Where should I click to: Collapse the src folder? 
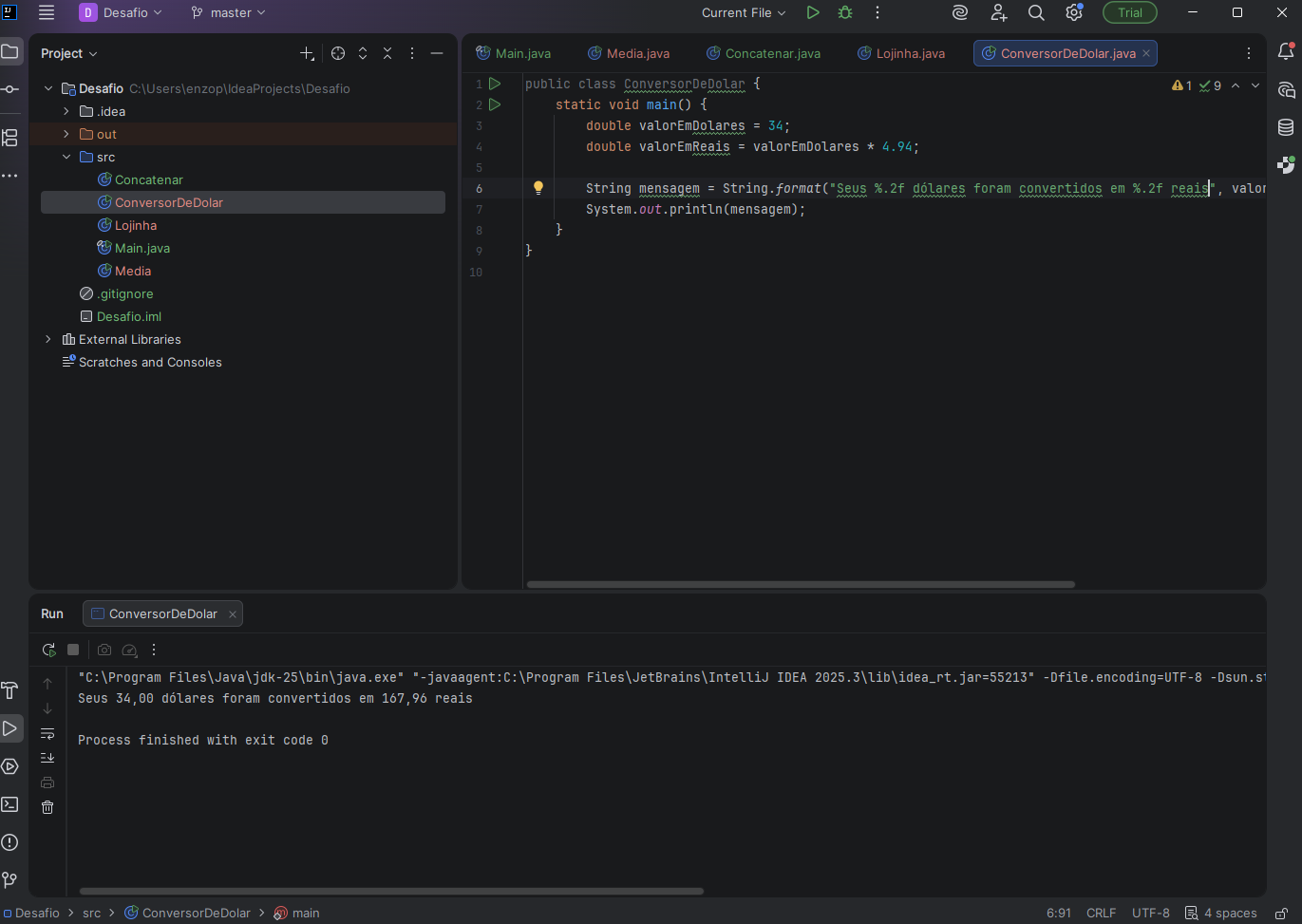point(66,157)
